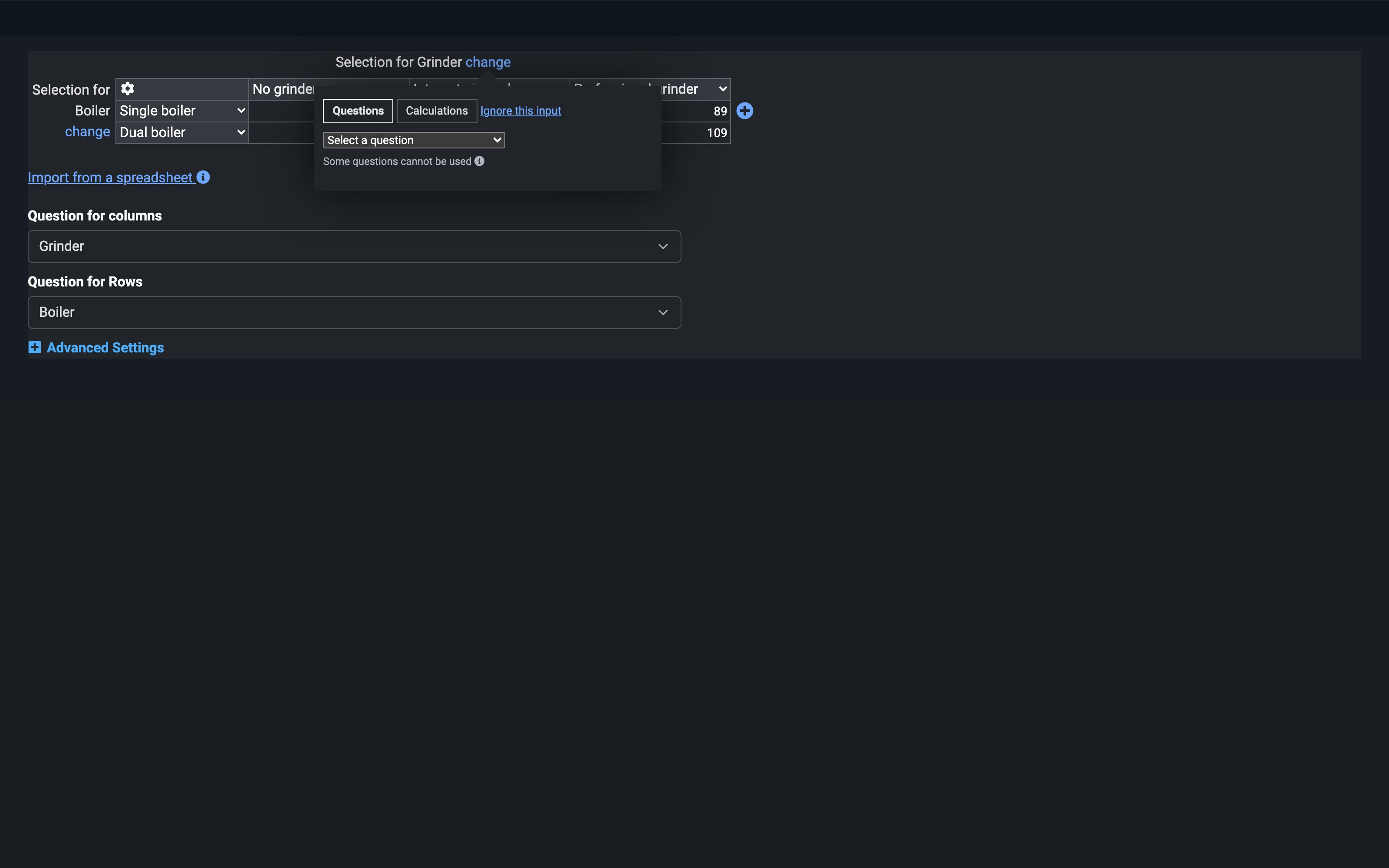Click change link next to Selection for Grinder
This screenshot has height=868, width=1389.
coord(488,62)
